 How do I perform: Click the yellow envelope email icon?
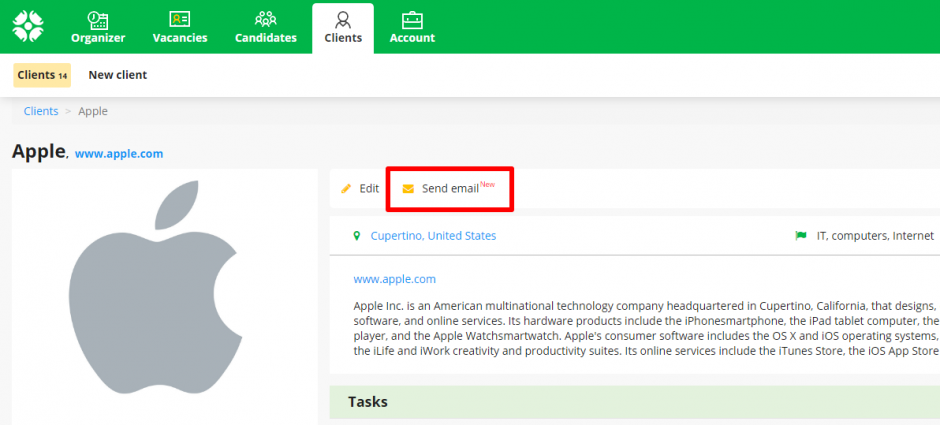[x=408, y=188]
